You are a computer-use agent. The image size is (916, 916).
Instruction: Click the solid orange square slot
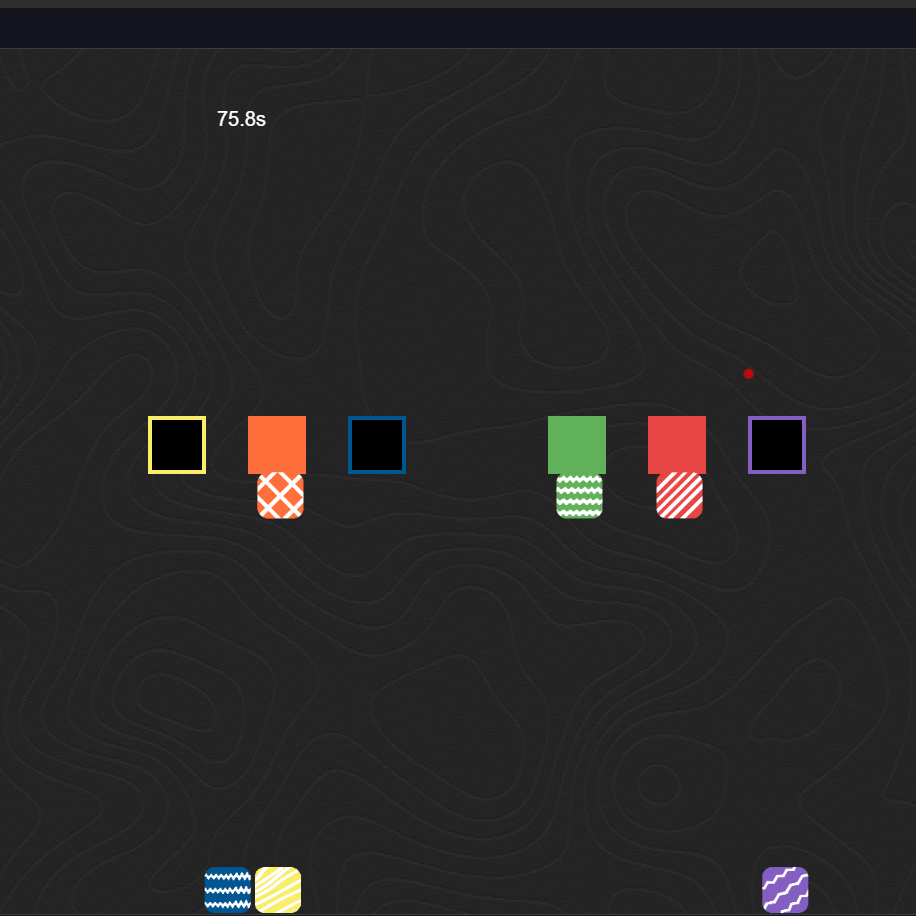tap(277, 445)
